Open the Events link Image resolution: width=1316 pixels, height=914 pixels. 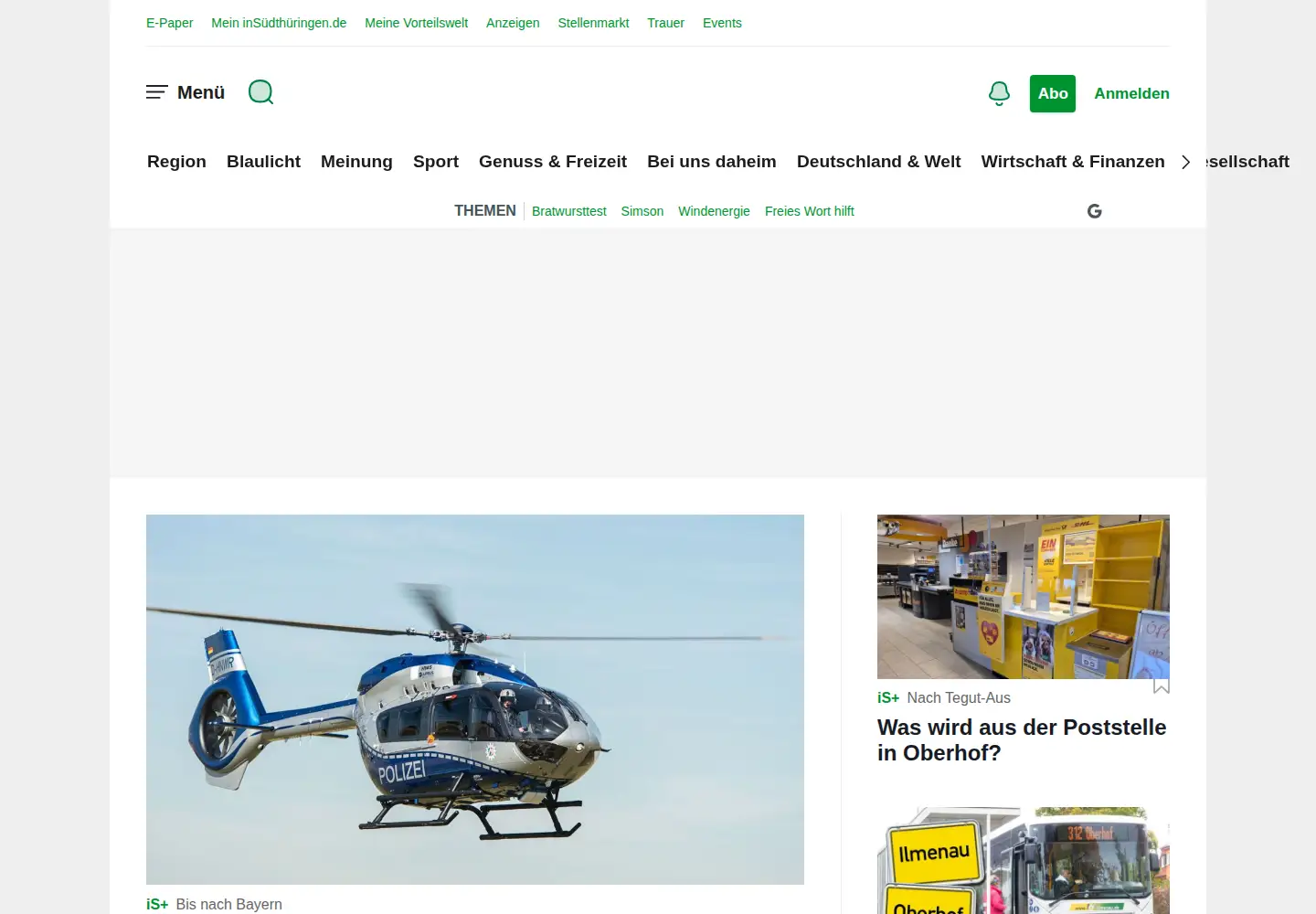point(722,23)
